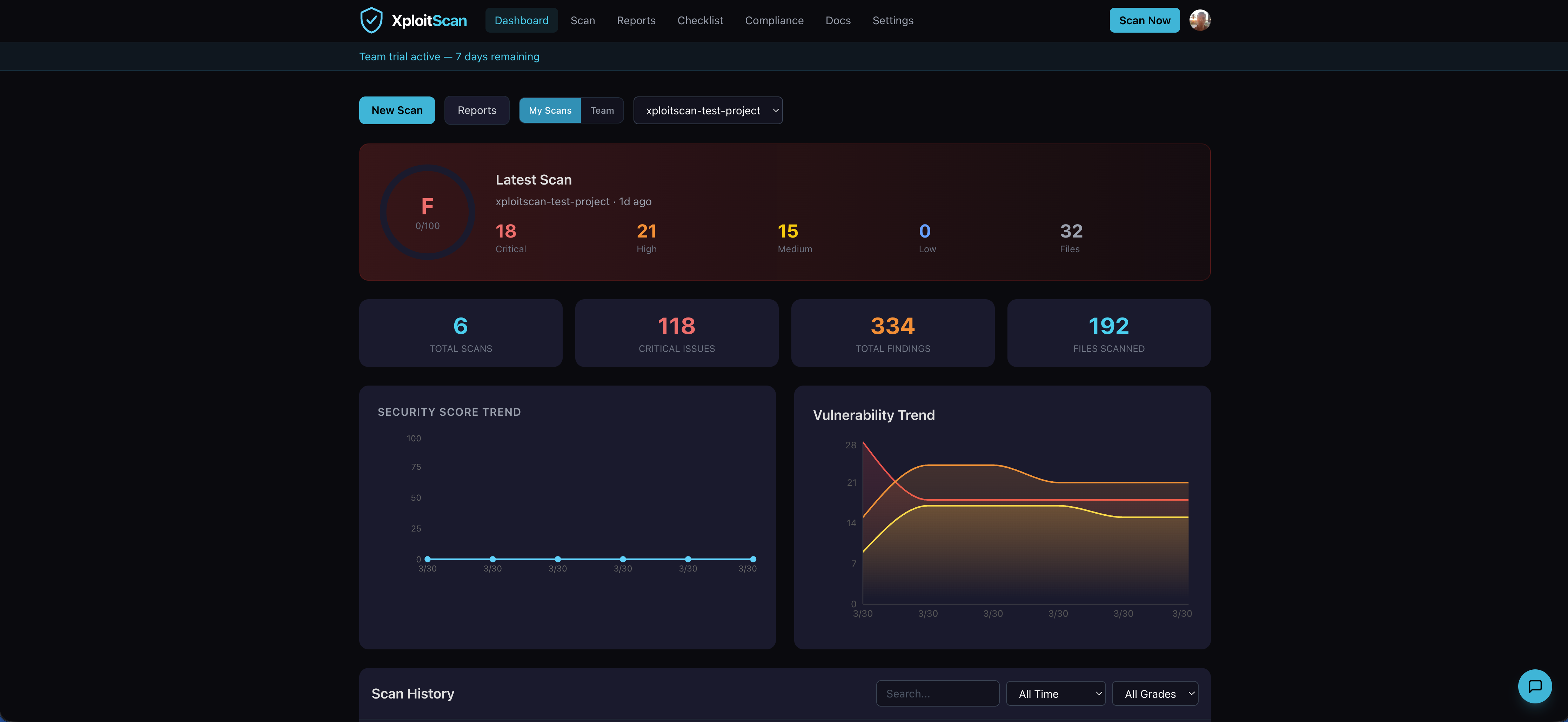
Task: Click last data point on score trend
Action: pos(753,559)
